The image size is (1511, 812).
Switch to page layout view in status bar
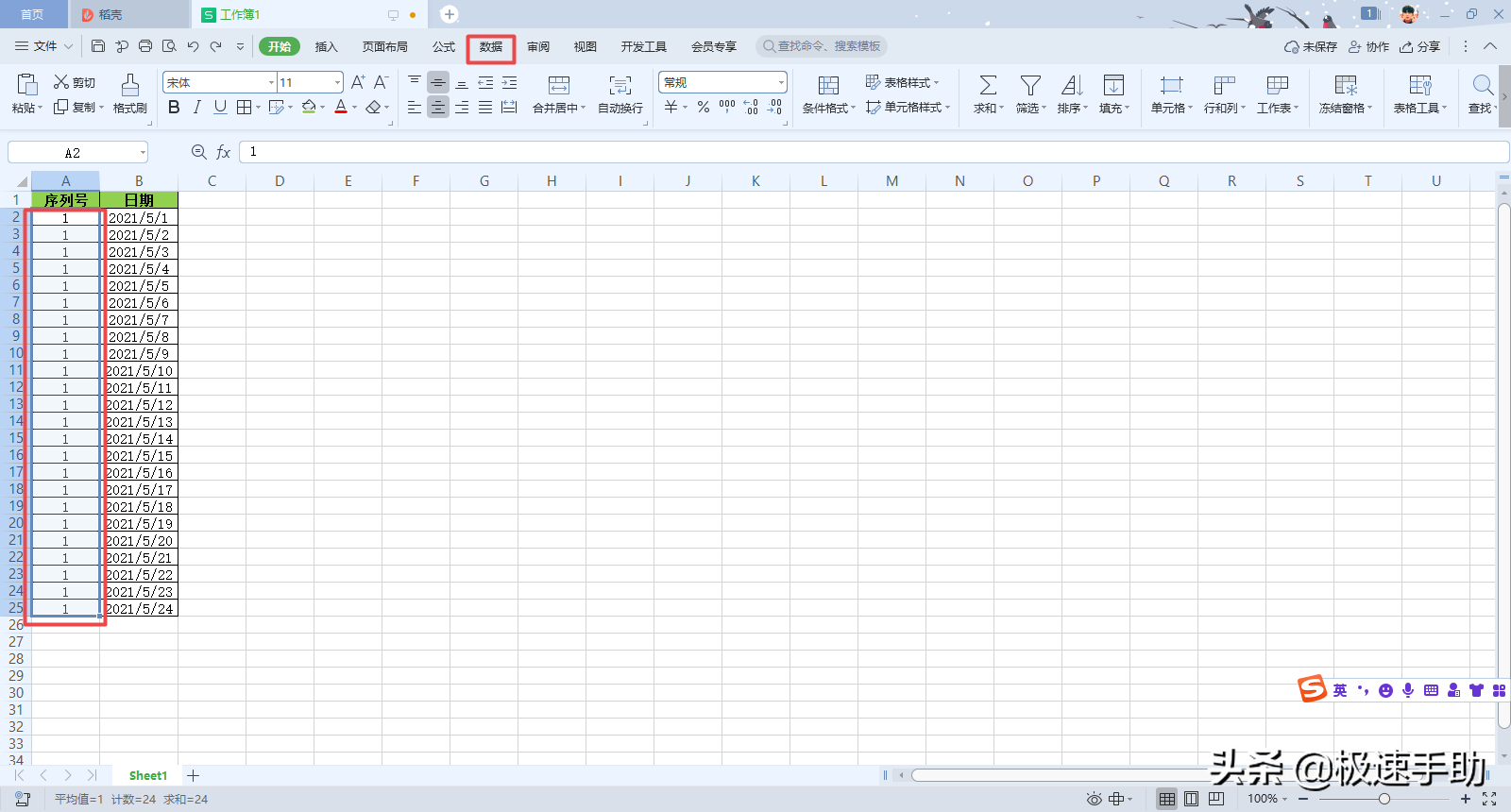1192,799
